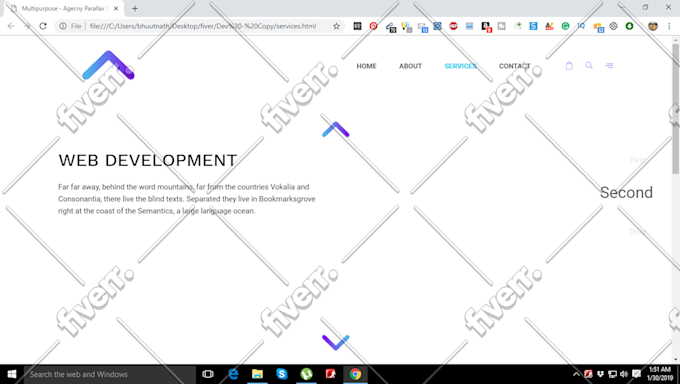Reload the current page

tap(43, 26)
